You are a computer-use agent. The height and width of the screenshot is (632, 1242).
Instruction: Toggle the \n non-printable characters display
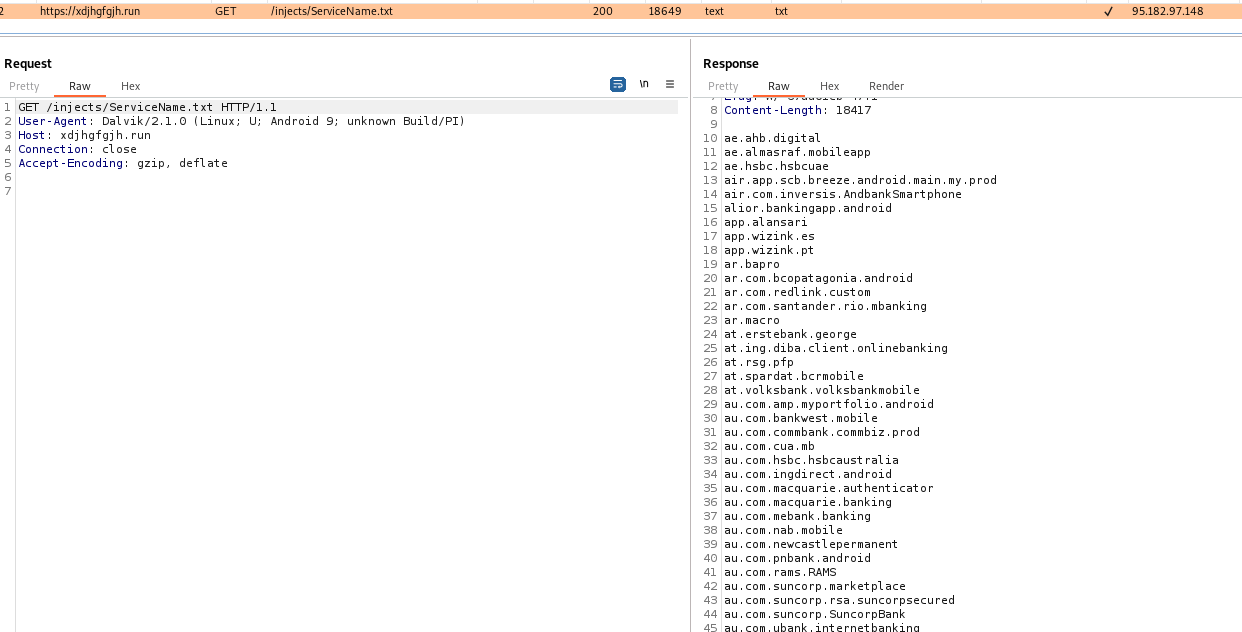(644, 84)
